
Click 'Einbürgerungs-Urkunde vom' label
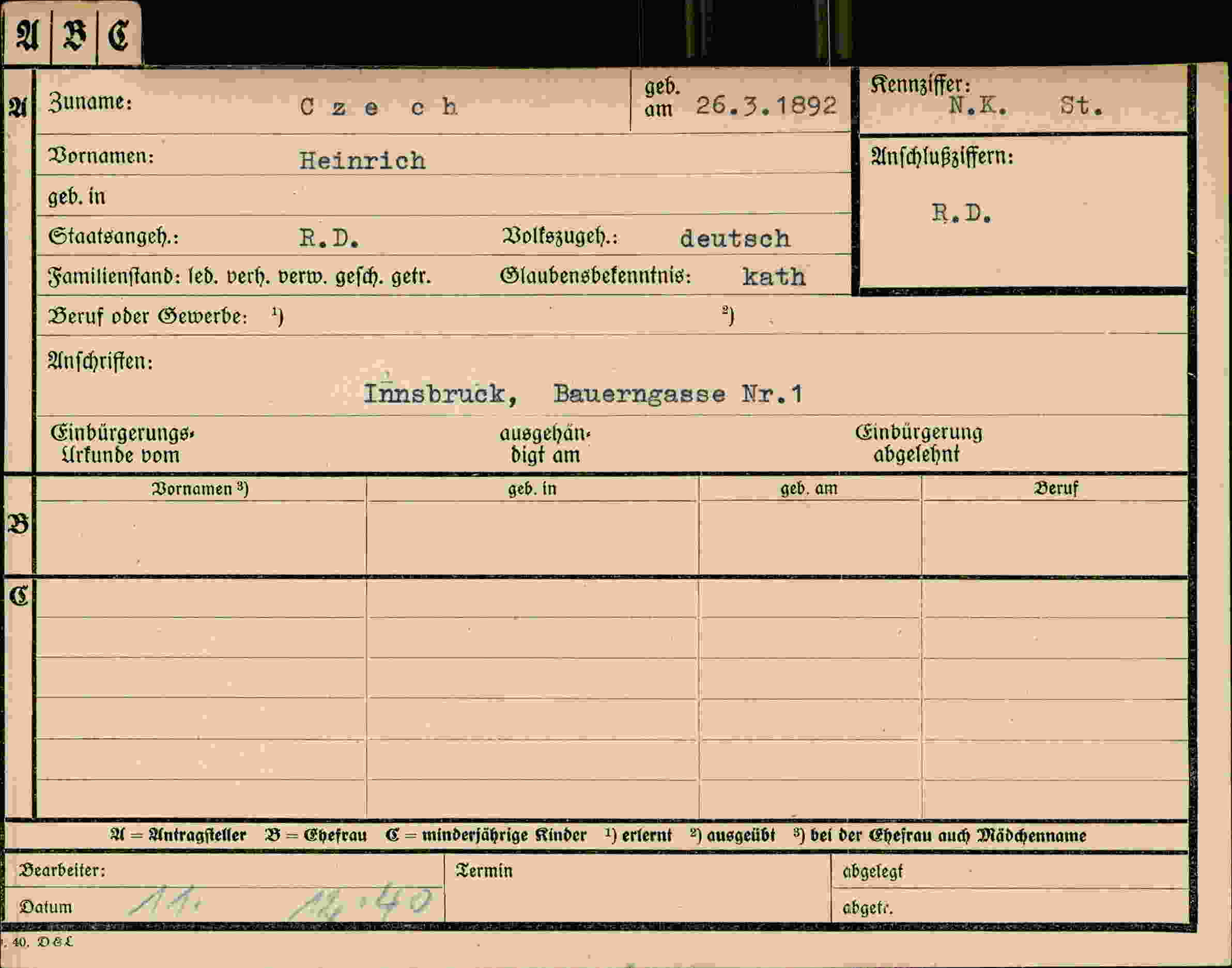pos(122,444)
